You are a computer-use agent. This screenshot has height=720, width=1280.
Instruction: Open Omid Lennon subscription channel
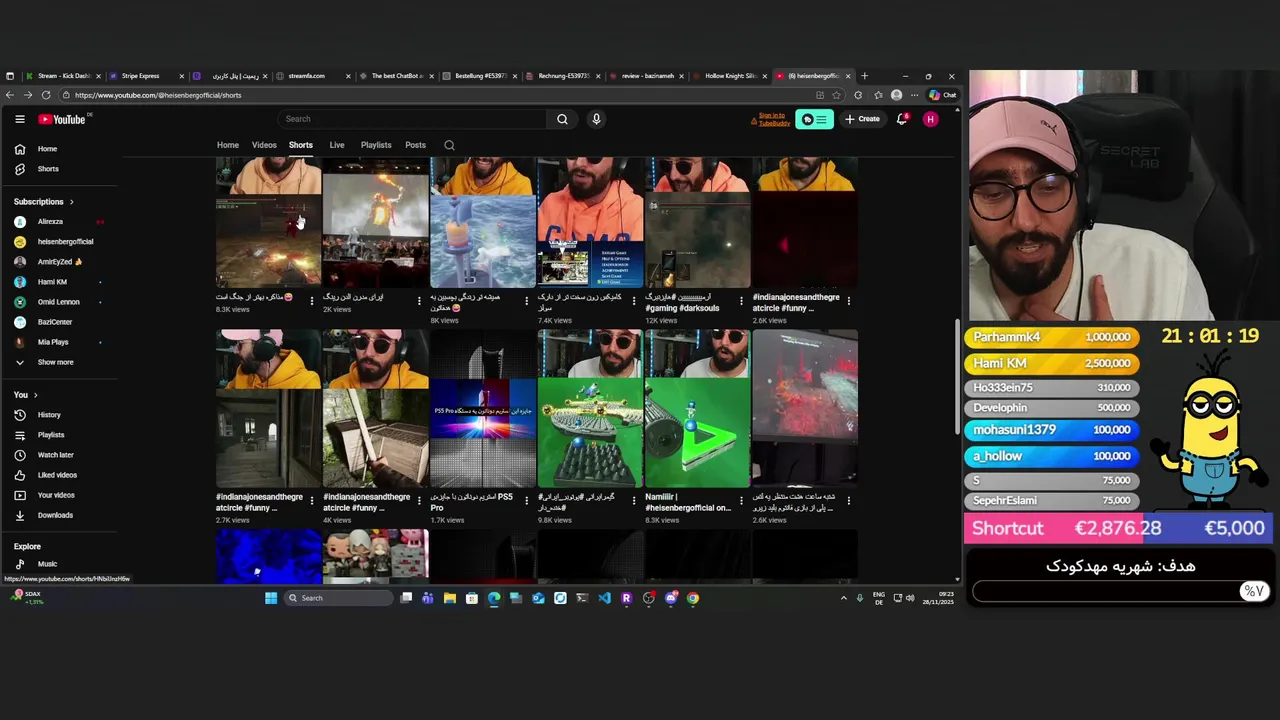(x=58, y=302)
